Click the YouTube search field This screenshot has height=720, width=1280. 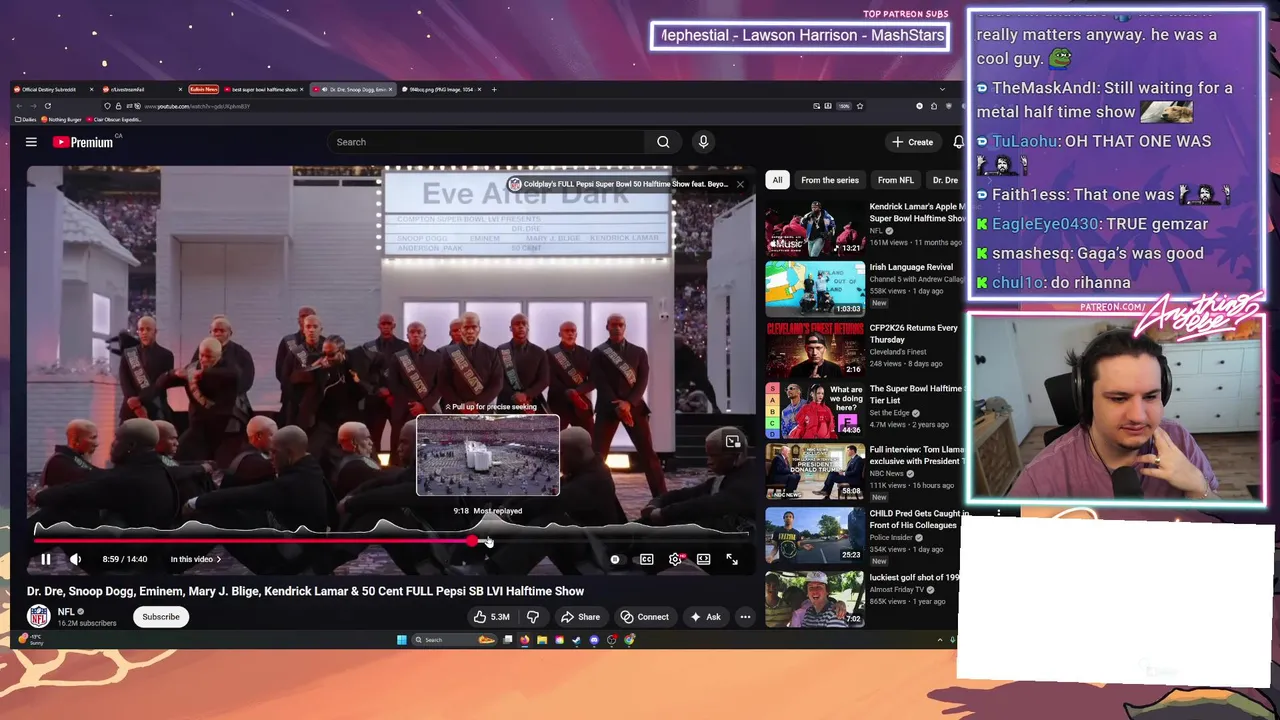487,142
